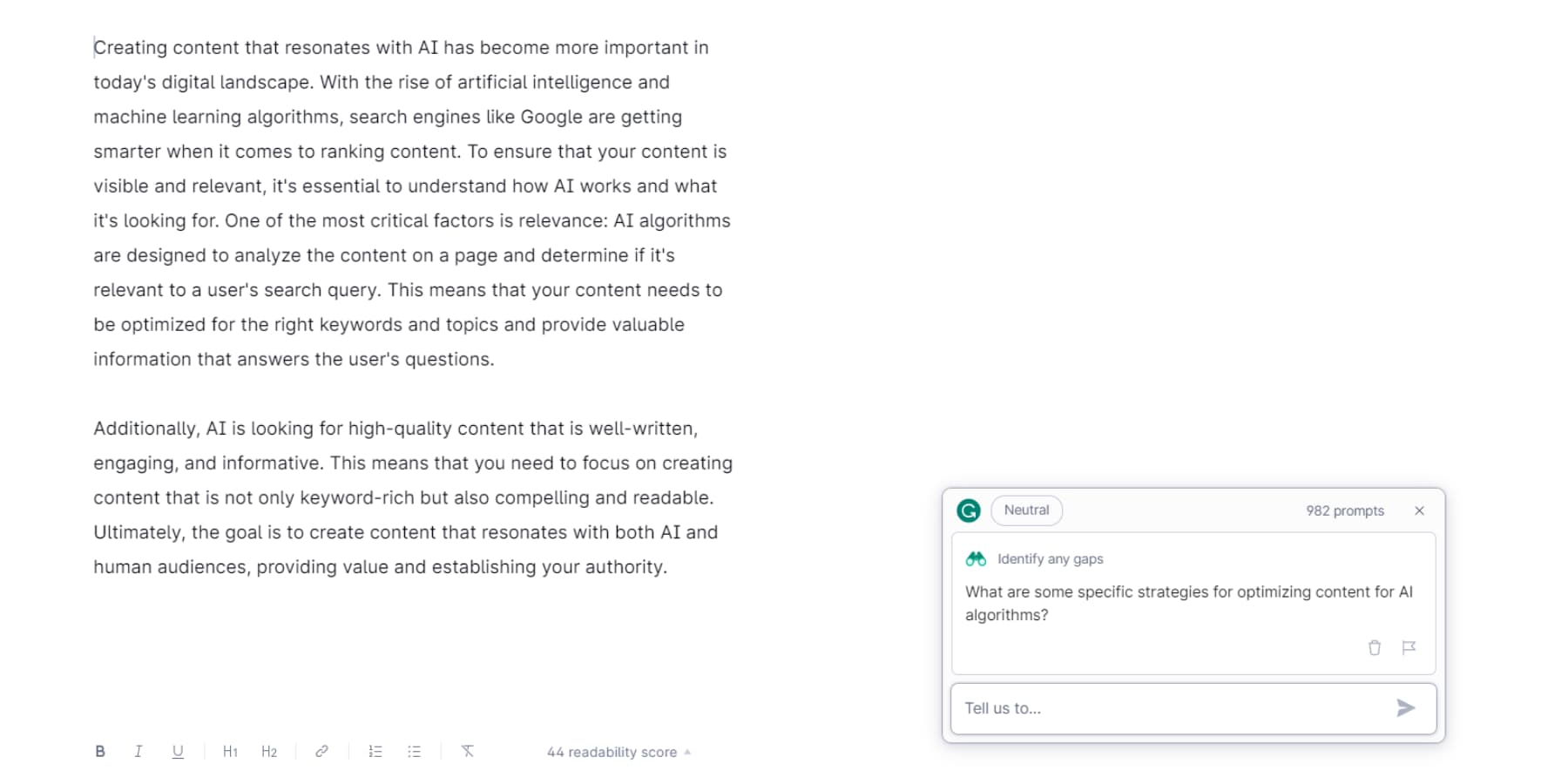Toggle italic formatting

pos(139,752)
